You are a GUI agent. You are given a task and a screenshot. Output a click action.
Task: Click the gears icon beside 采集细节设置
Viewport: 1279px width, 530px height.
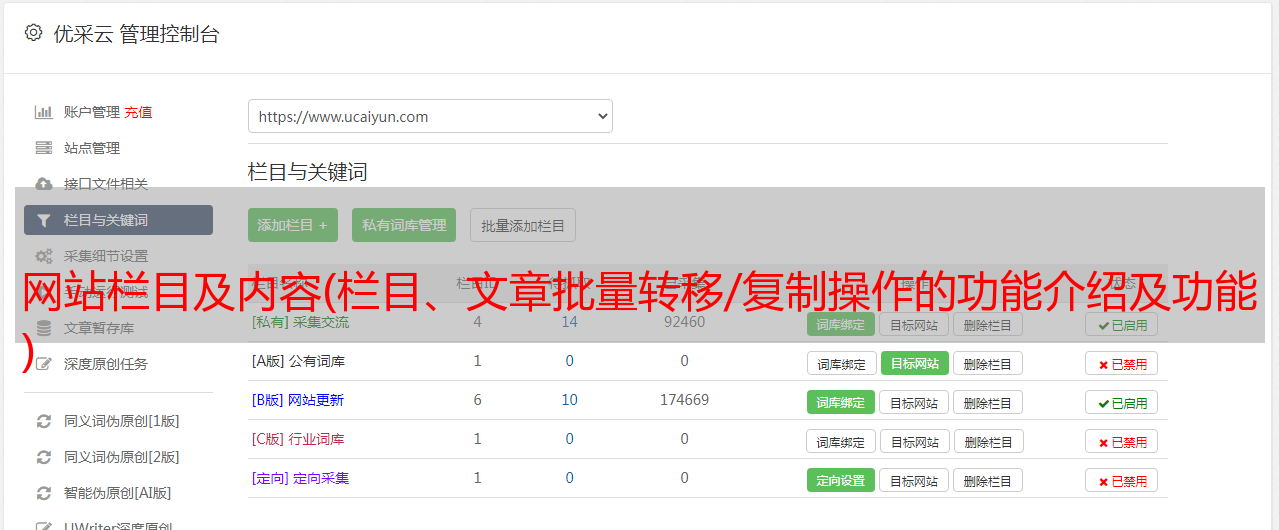coord(44,256)
